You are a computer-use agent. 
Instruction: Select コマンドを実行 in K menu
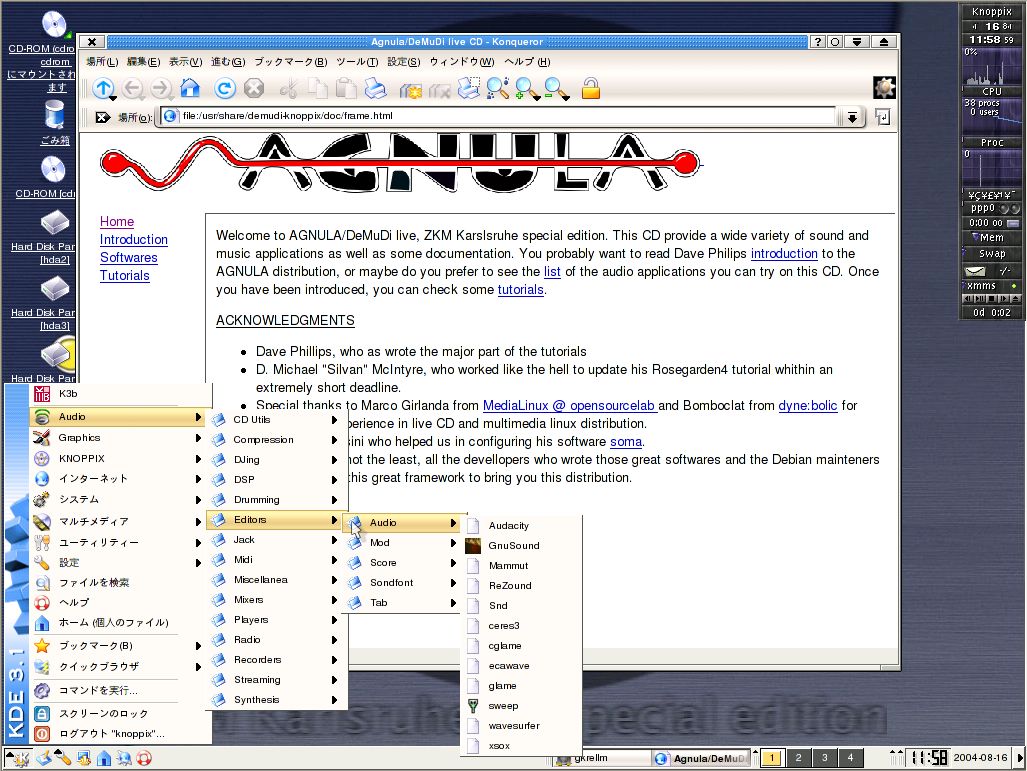[x=121, y=690]
